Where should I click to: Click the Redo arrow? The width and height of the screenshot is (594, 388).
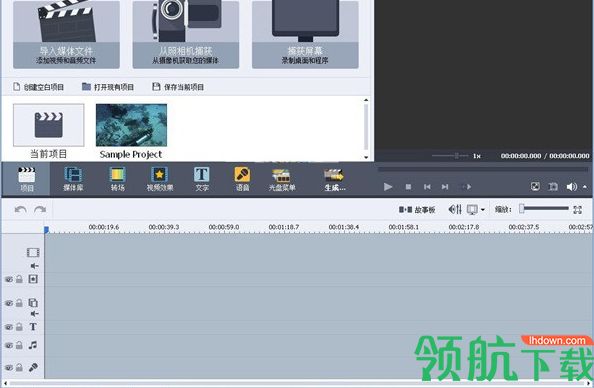(x=40, y=209)
